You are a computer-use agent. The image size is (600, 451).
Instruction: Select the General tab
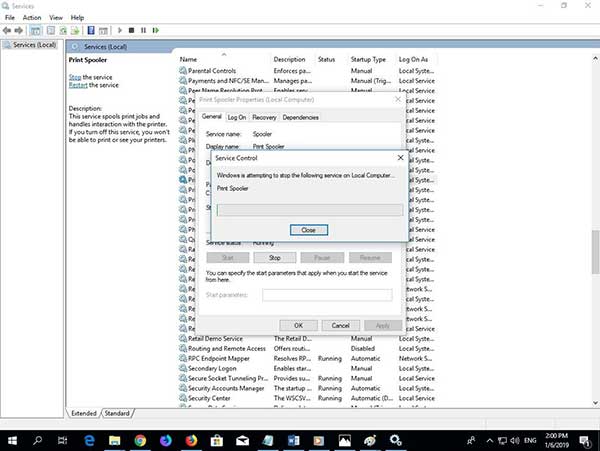[212, 116]
